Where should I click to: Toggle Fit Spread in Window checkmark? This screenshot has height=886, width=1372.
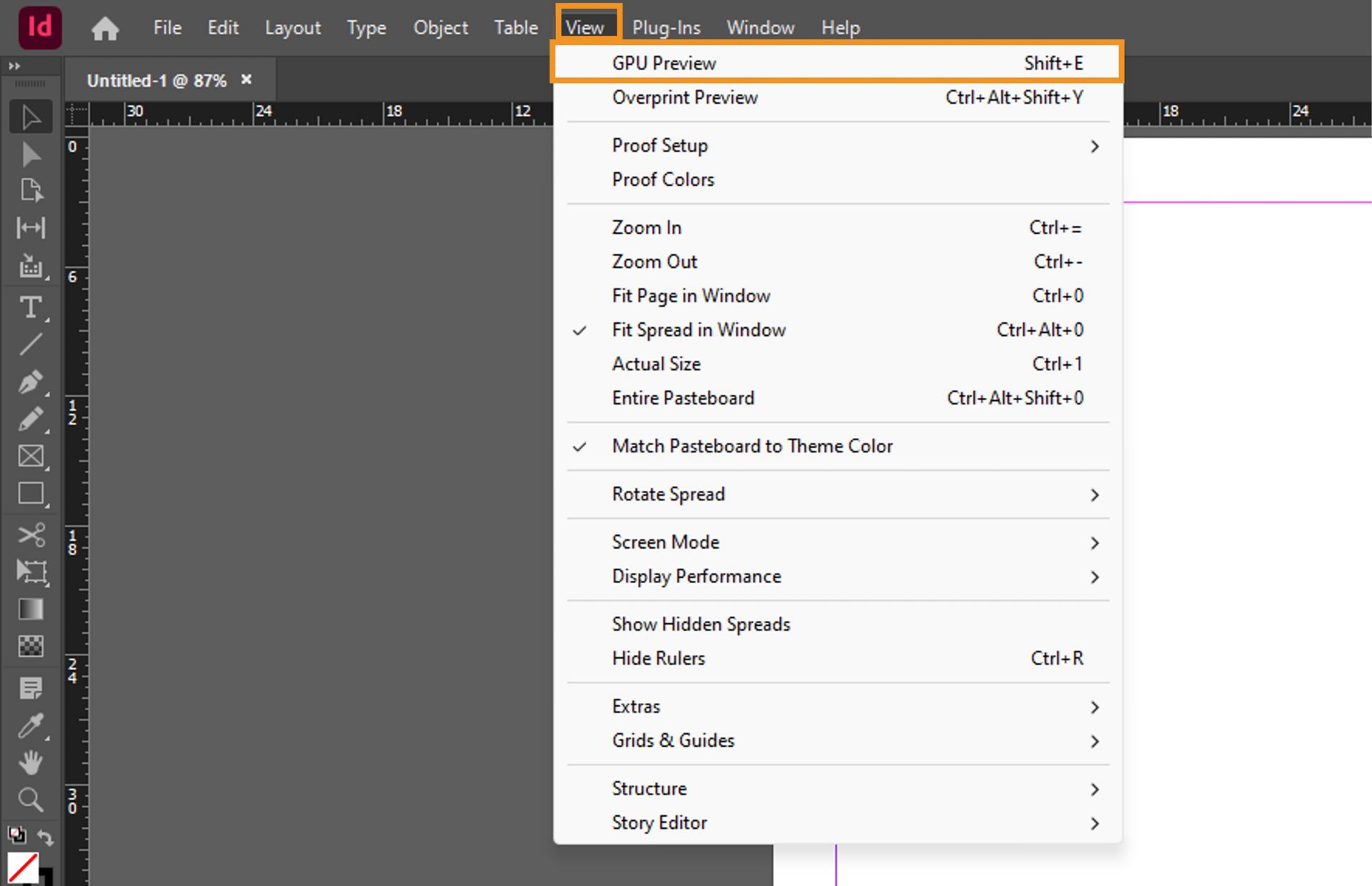click(698, 329)
